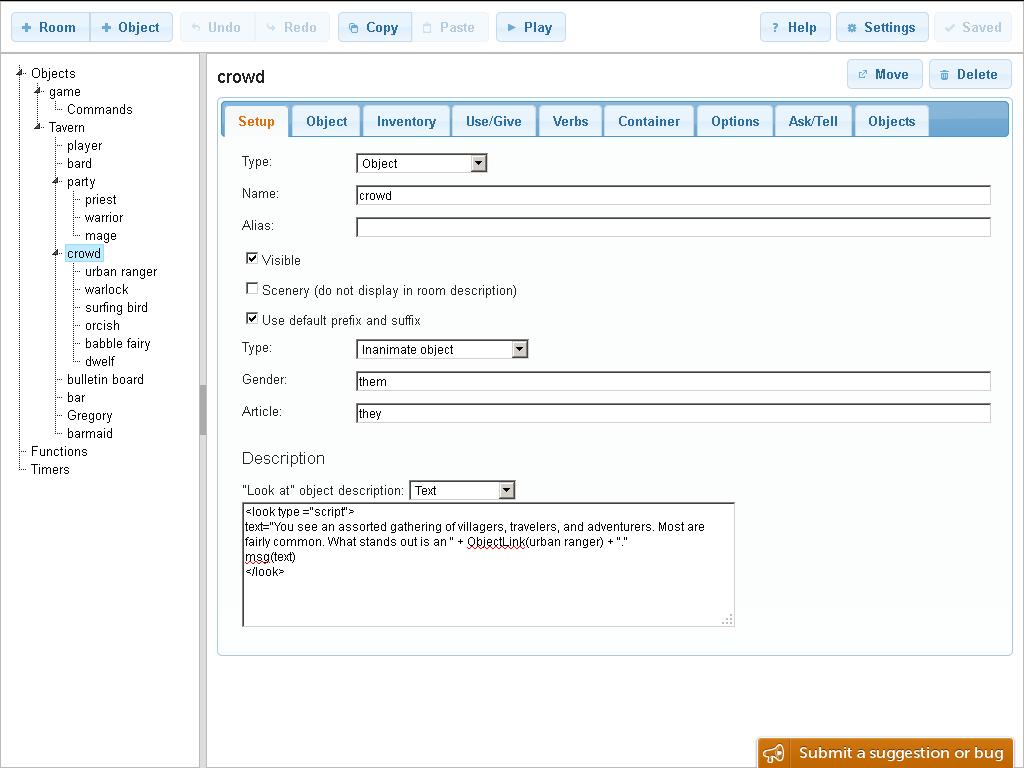Click into the Alias input field

(x=672, y=227)
